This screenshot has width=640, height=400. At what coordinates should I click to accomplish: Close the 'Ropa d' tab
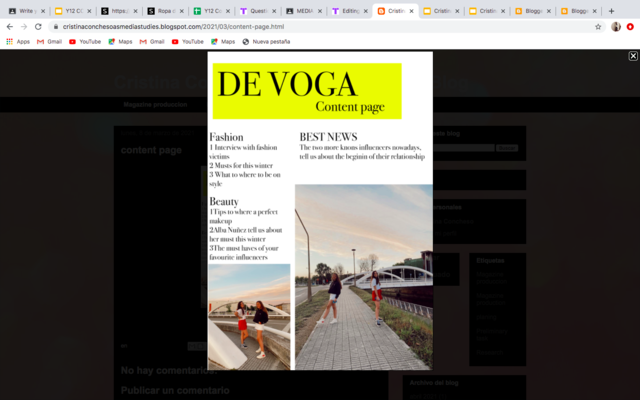(x=181, y=11)
